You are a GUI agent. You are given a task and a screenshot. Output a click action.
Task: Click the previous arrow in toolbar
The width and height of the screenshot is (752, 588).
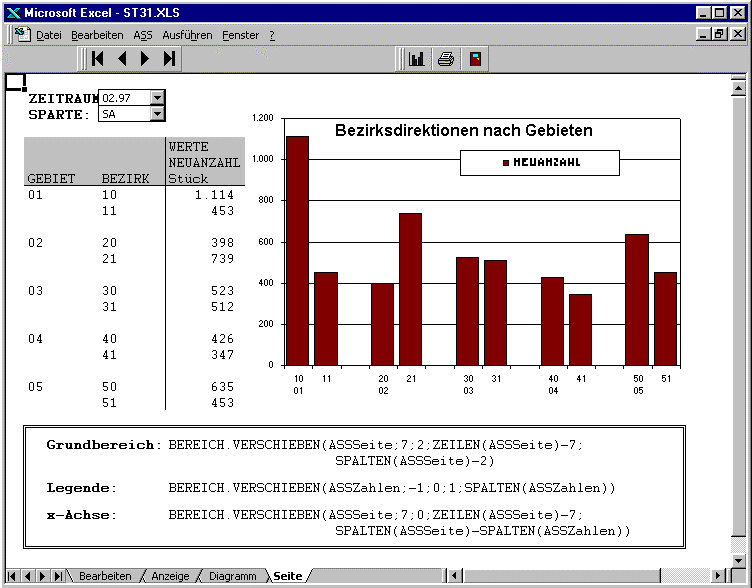pos(122,59)
